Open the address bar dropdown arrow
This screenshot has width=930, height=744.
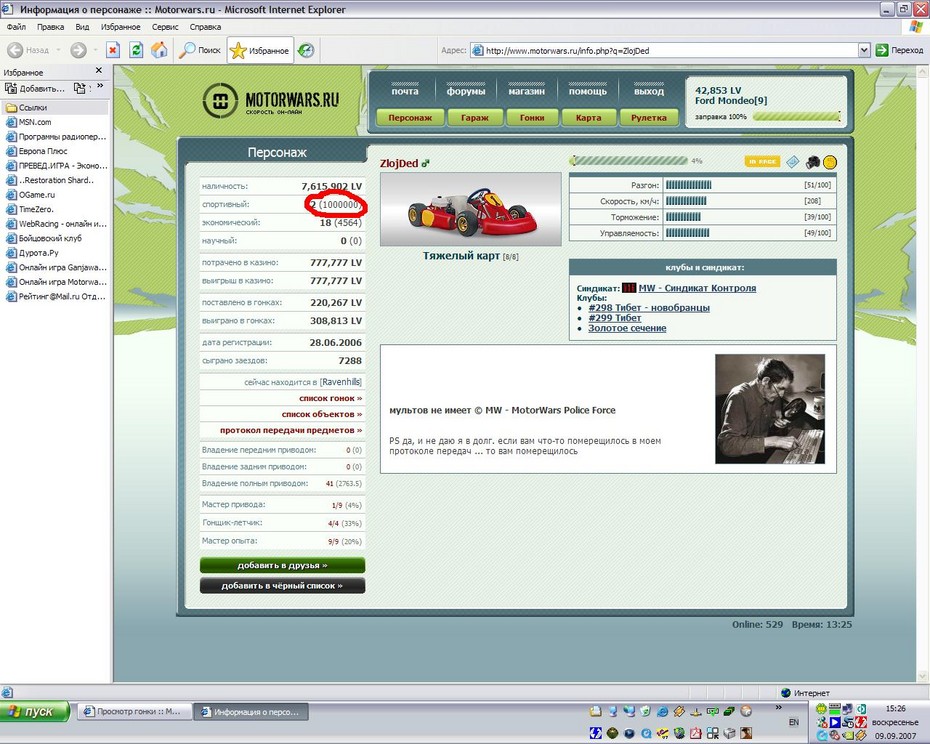pos(864,50)
